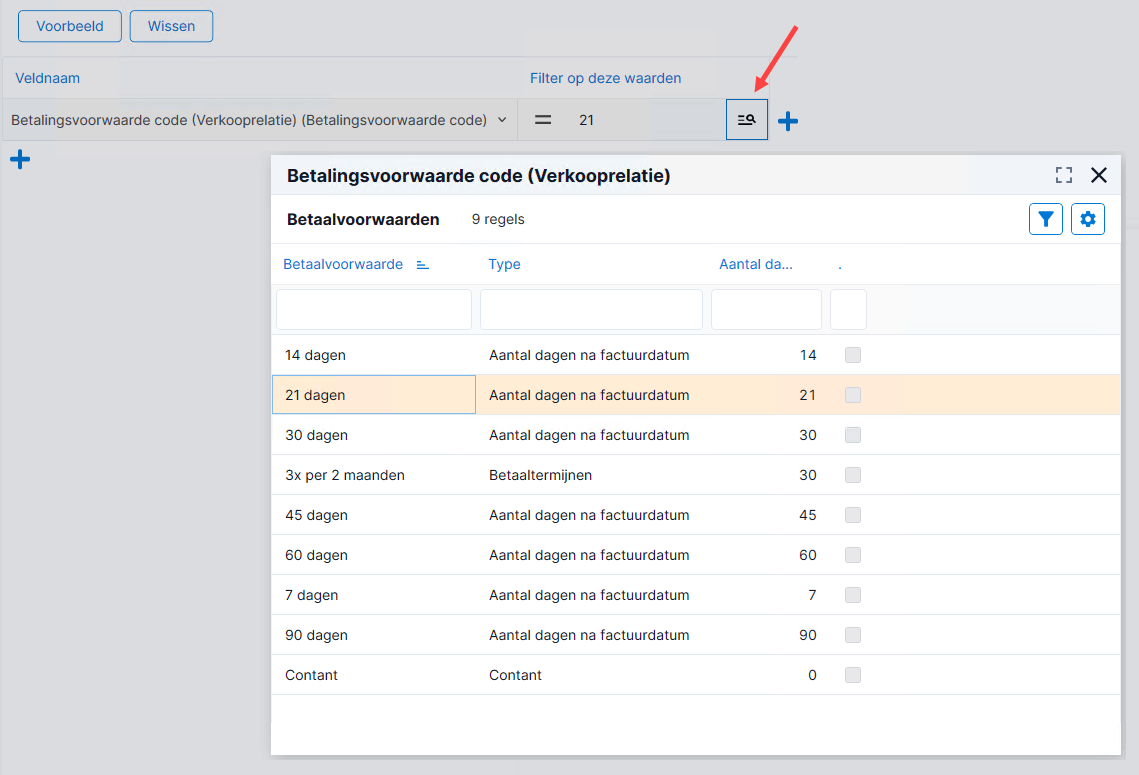1139x775 pixels.
Task: Expand the popup to full screen
Action: point(1064,175)
